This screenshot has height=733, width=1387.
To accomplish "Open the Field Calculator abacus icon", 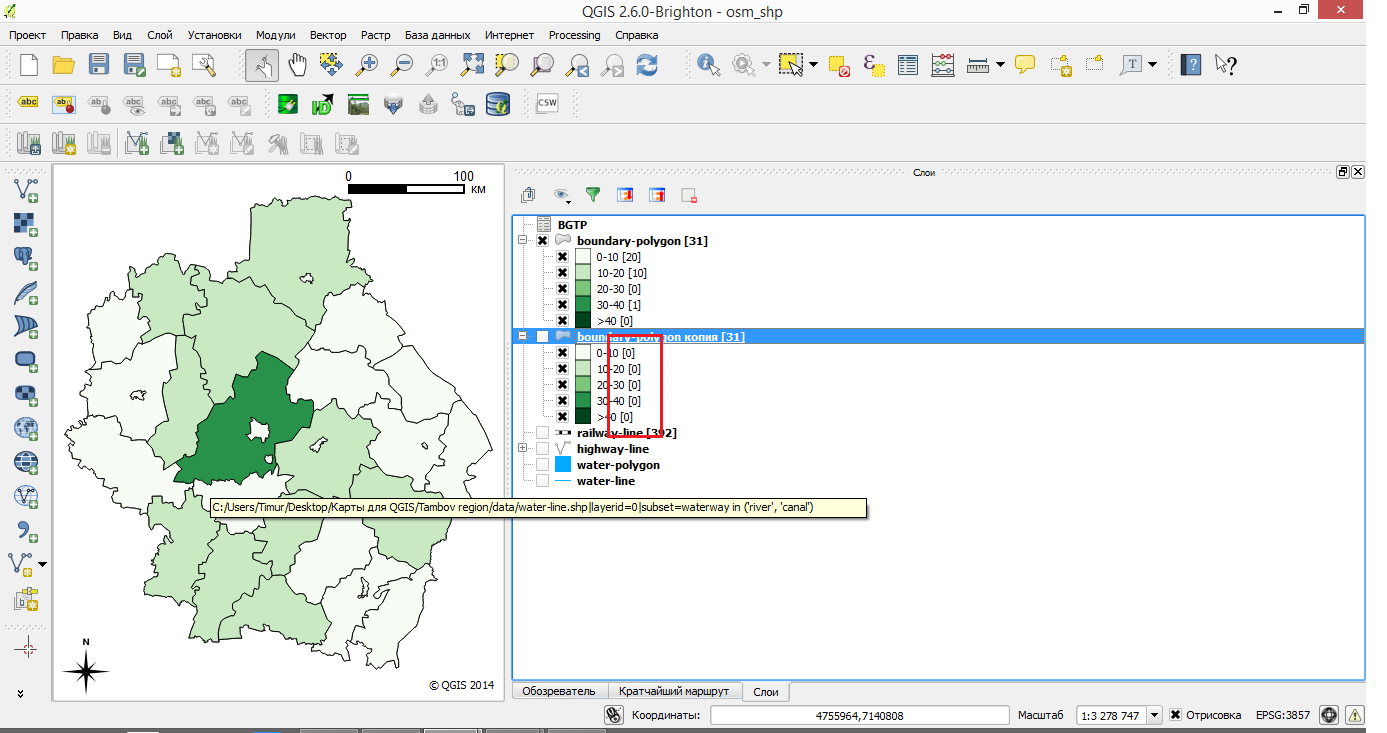I will (942, 65).
